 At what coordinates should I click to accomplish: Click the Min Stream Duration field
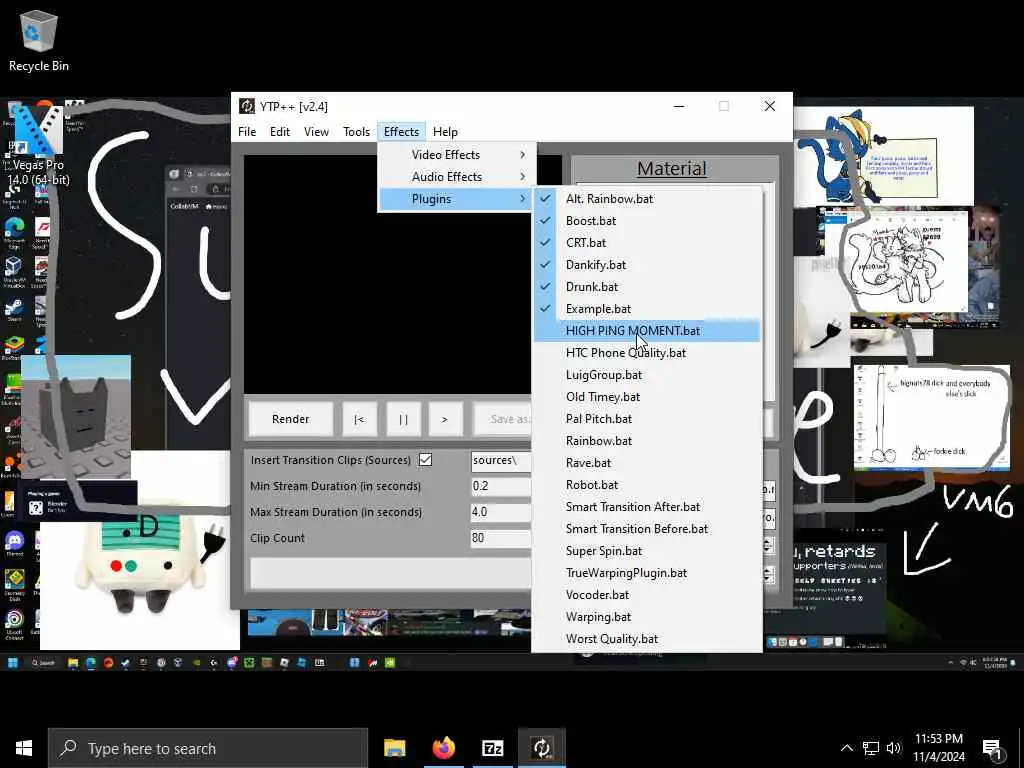coord(501,486)
